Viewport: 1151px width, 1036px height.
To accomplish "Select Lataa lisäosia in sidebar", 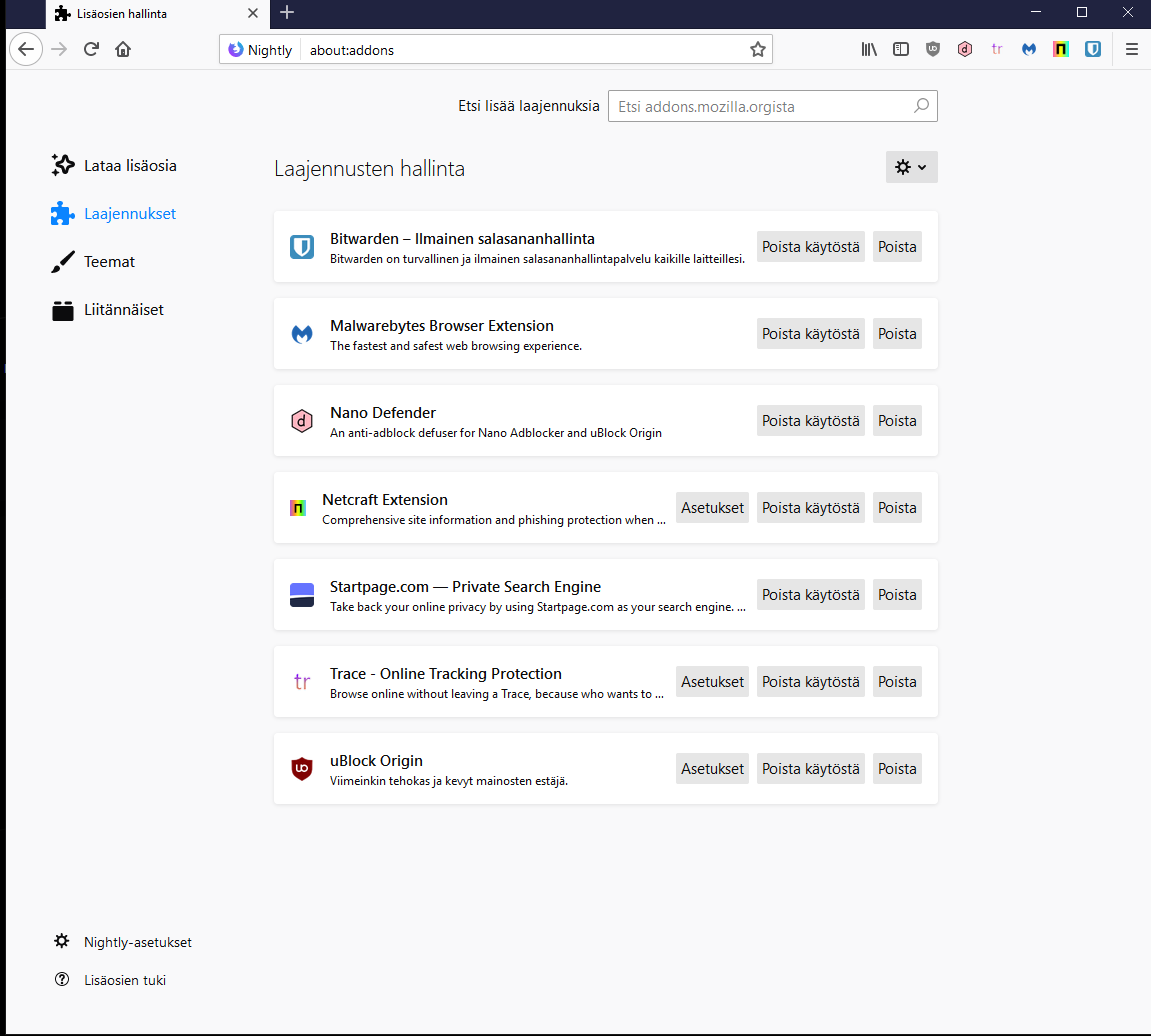I will pyautogui.click(x=115, y=165).
